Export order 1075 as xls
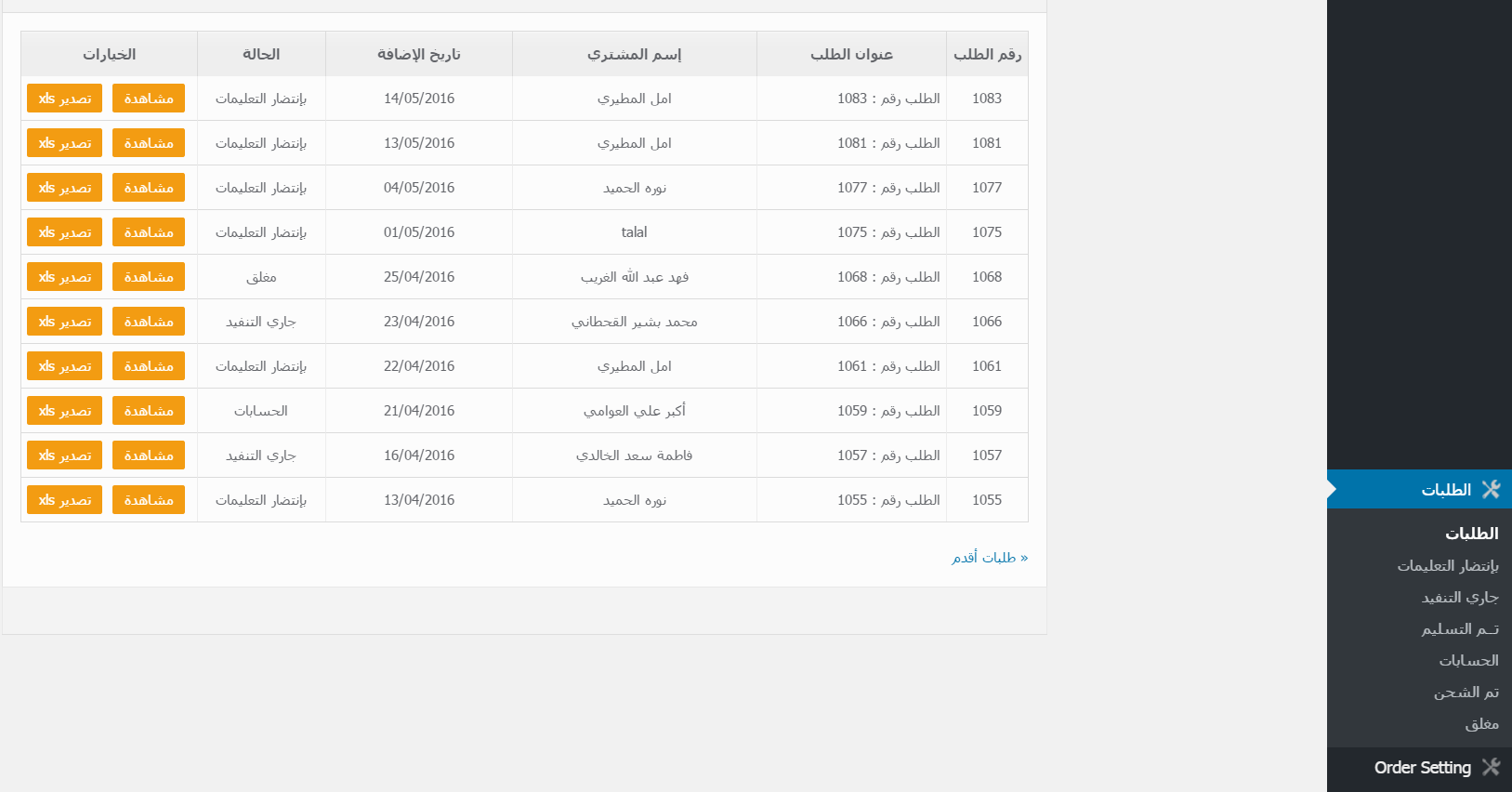The width and height of the screenshot is (1512, 792). [x=65, y=232]
